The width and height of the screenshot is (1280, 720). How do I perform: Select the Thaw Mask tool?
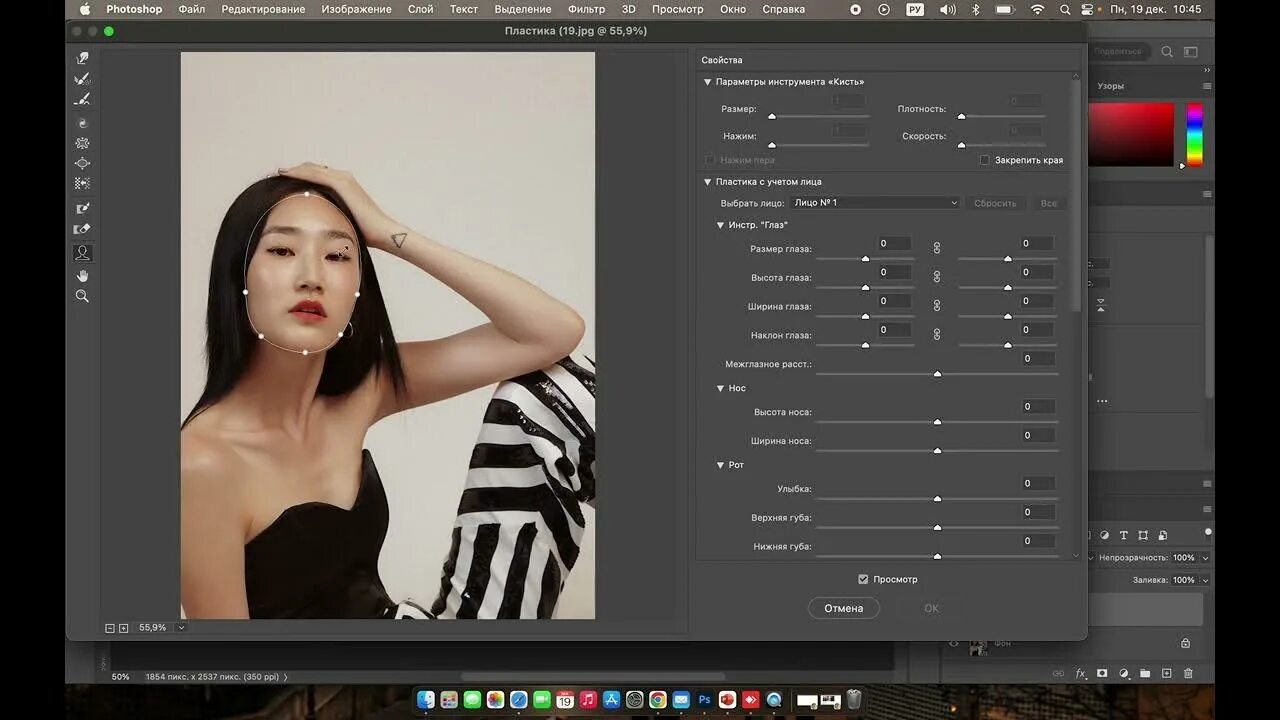click(x=82, y=229)
